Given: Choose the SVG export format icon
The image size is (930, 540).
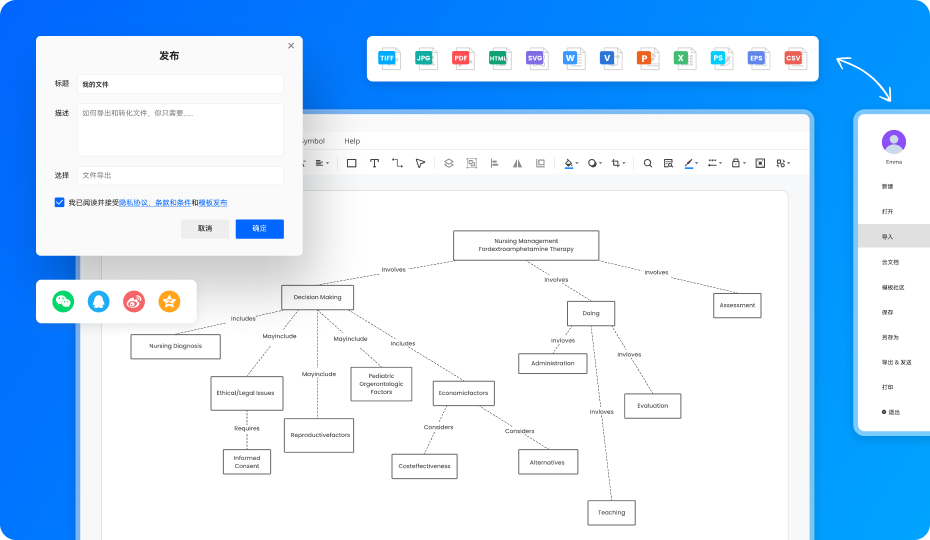Looking at the screenshot, I should [536, 58].
